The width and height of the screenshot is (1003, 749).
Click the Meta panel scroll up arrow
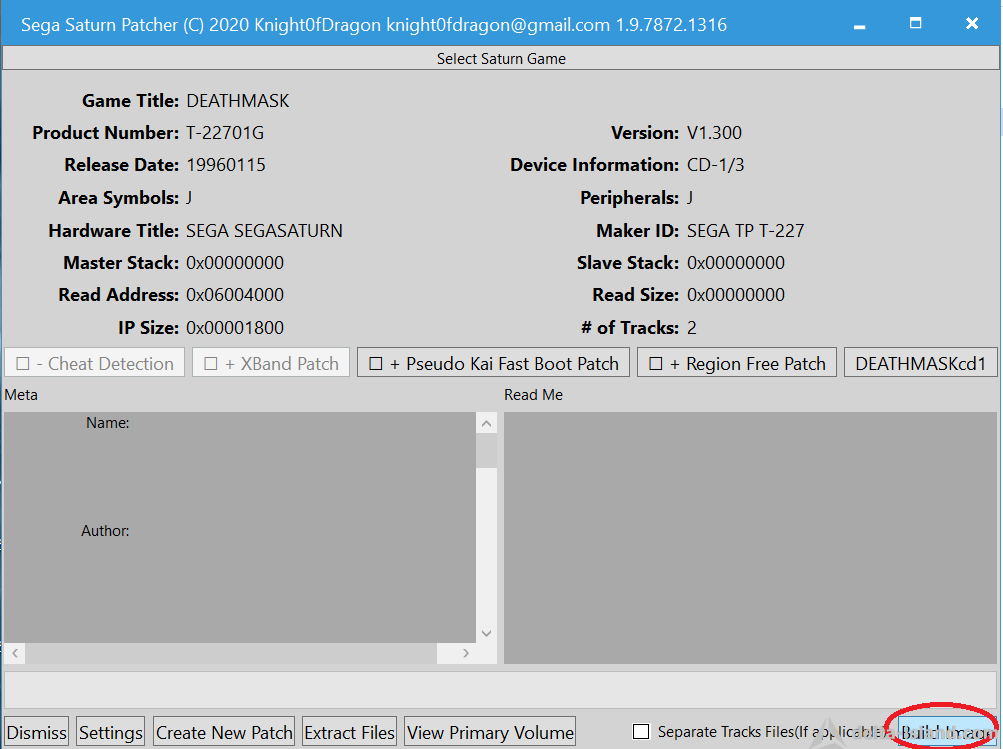pyautogui.click(x=486, y=424)
